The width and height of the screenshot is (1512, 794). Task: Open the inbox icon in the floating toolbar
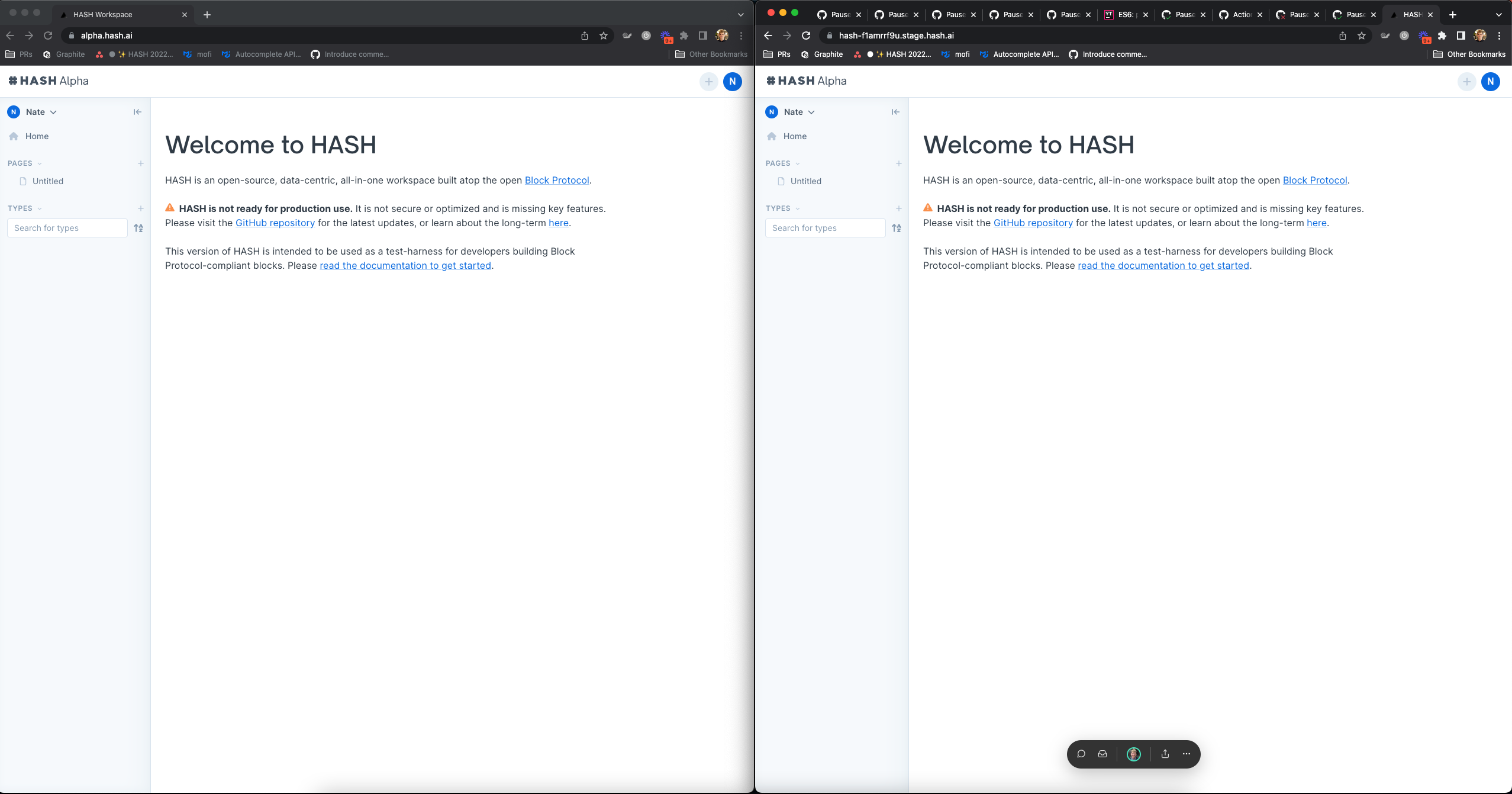[x=1102, y=754]
